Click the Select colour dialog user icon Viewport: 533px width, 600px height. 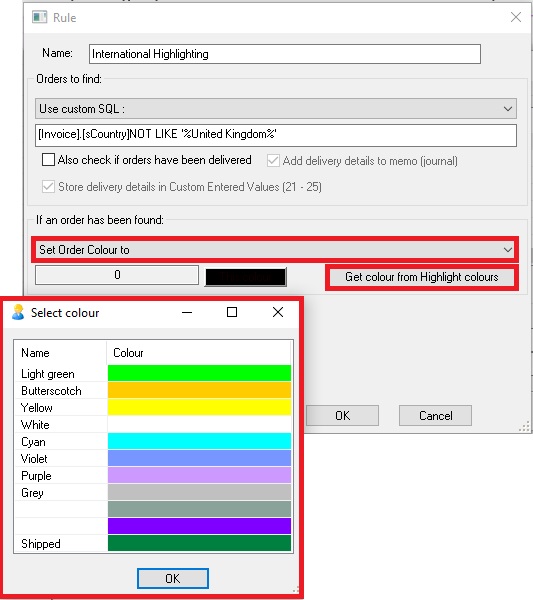(x=18, y=312)
